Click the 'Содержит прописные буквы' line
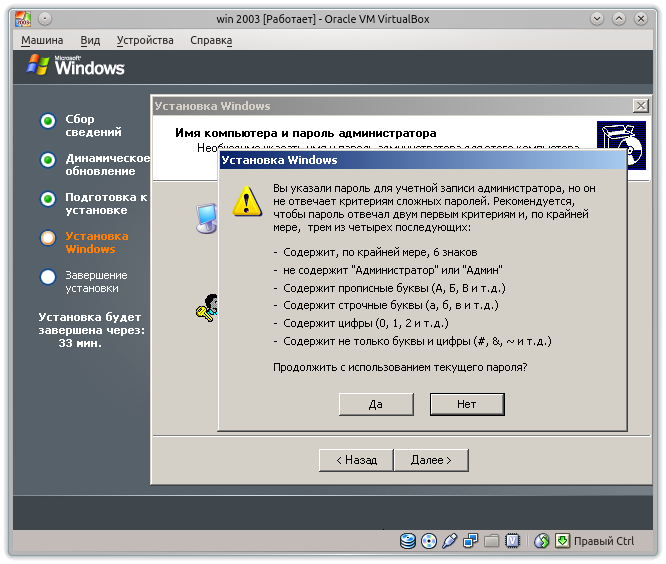 (394, 288)
